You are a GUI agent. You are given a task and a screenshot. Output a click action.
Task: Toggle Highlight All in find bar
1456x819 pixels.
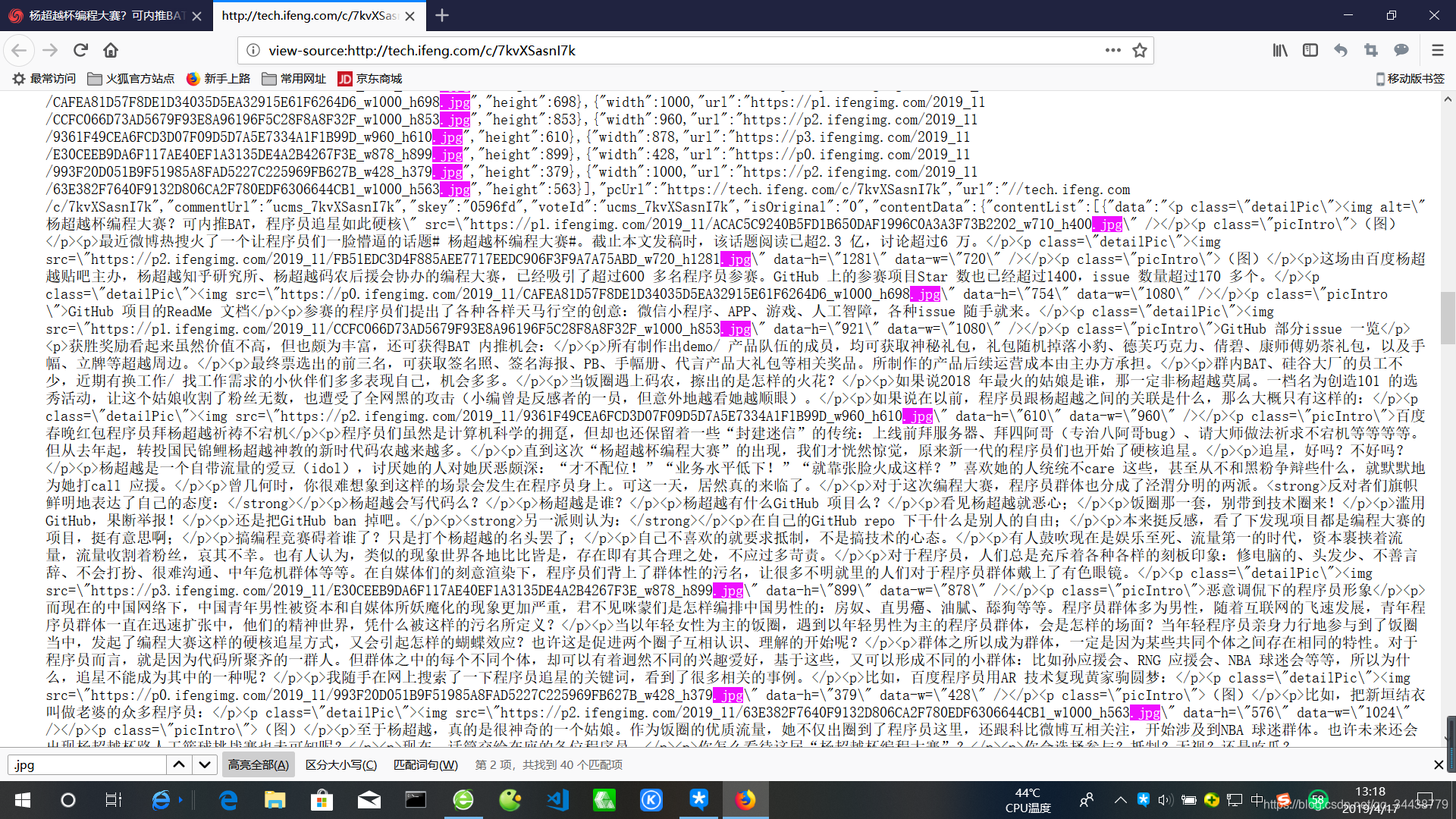258,764
